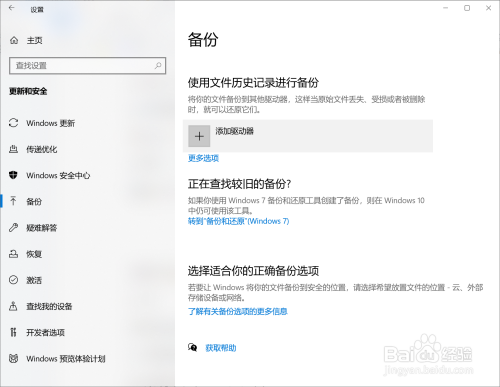
Task: Click the 查找我的设备 locator icon
Action: (13, 306)
